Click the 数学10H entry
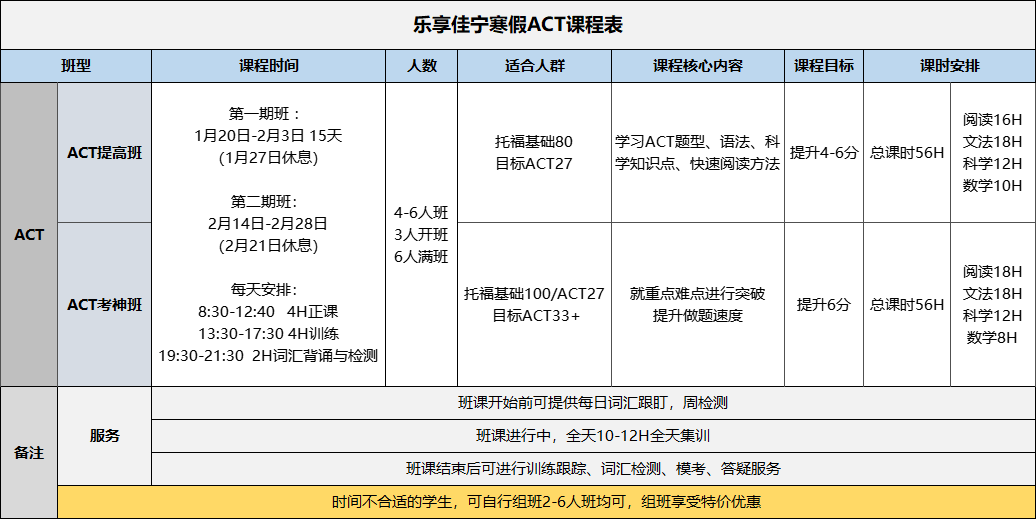The image size is (1036, 519). 992,186
